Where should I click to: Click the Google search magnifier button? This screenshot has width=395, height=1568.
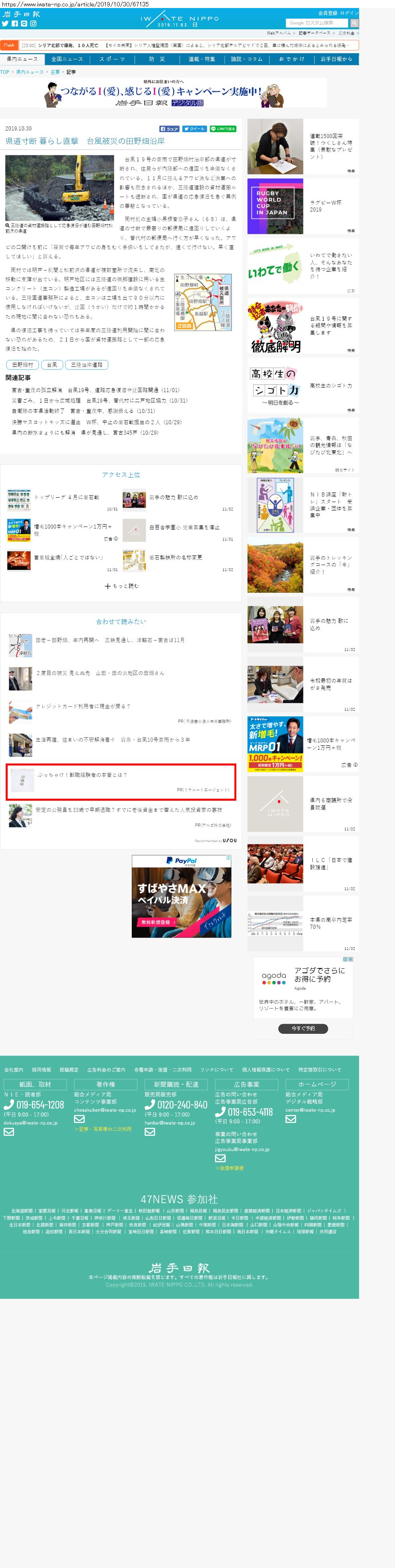point(354,23)
